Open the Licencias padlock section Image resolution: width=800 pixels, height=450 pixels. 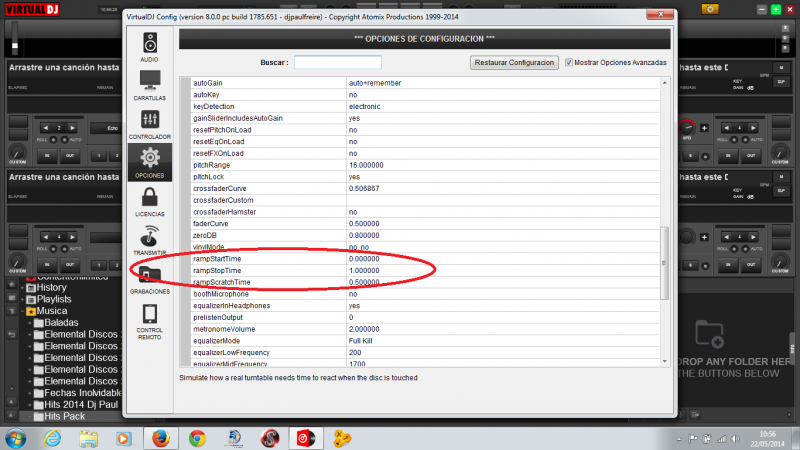149,202
